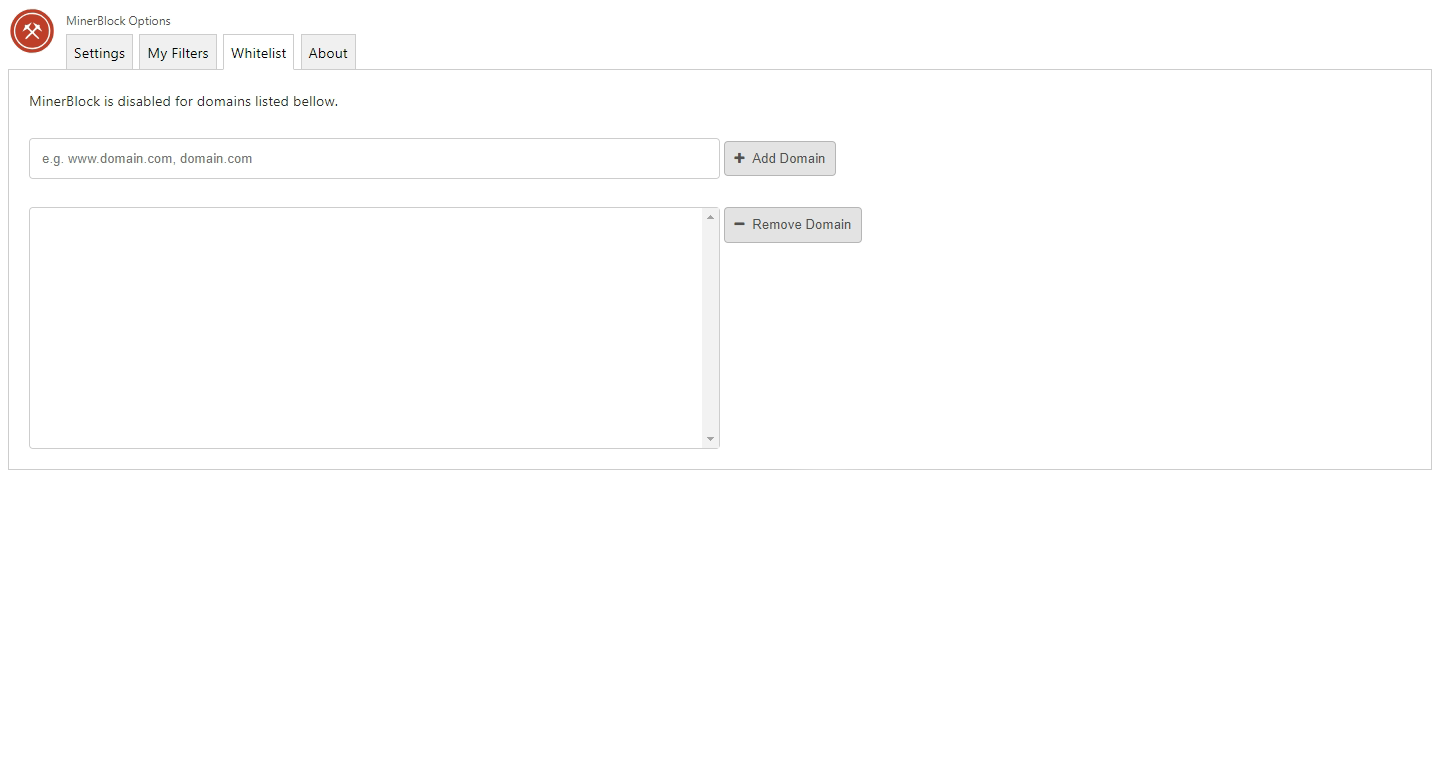Focus the domain input field

(x=374, y=158)
